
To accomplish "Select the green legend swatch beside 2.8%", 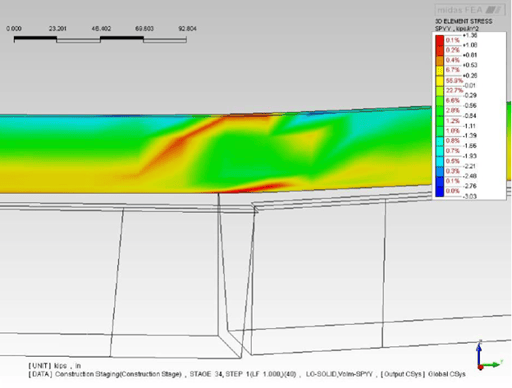I will point(440,111).
